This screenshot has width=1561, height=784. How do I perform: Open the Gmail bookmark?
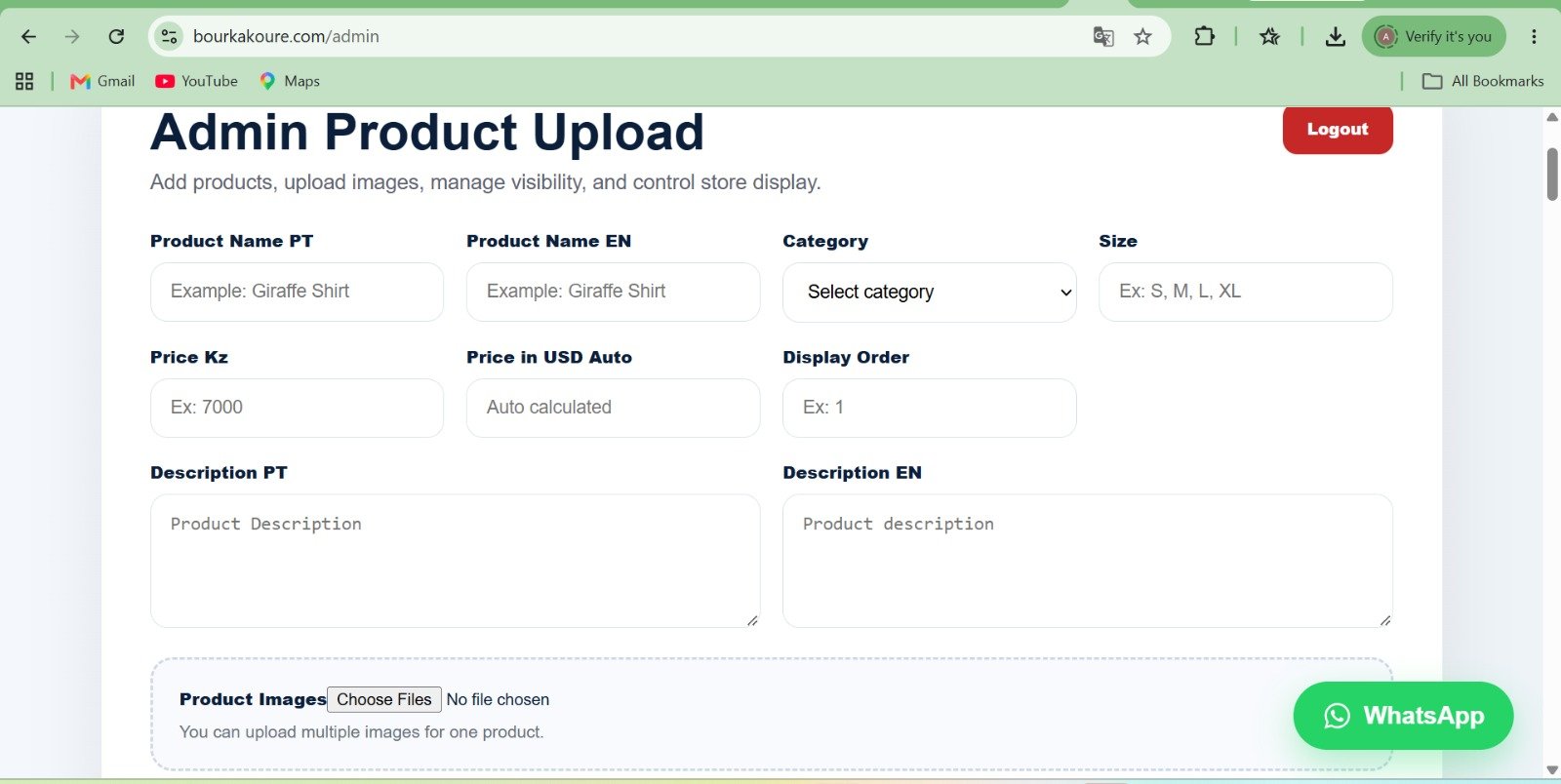tap(102, 81)
